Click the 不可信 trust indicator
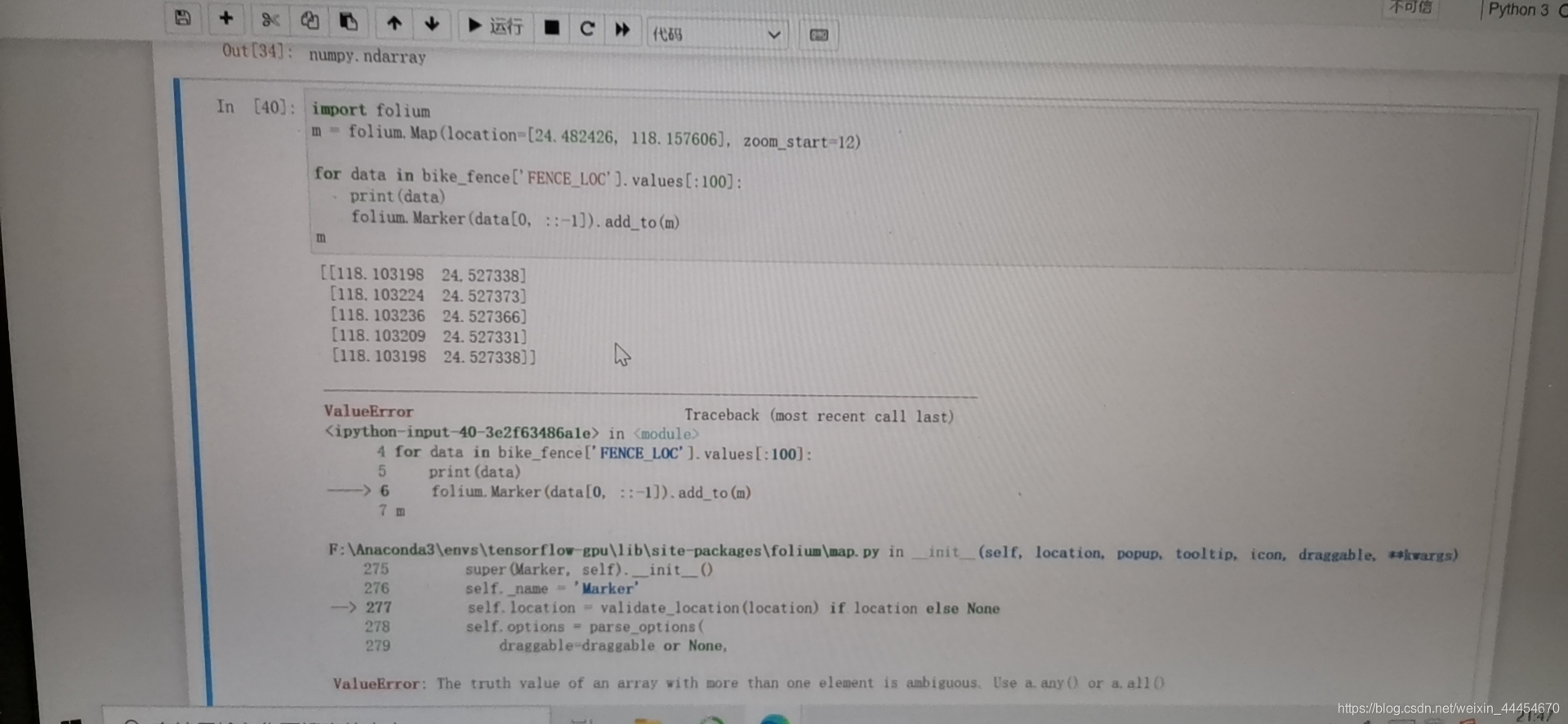The height and width of the screenshot is (724, 1568). [1410, 7]
